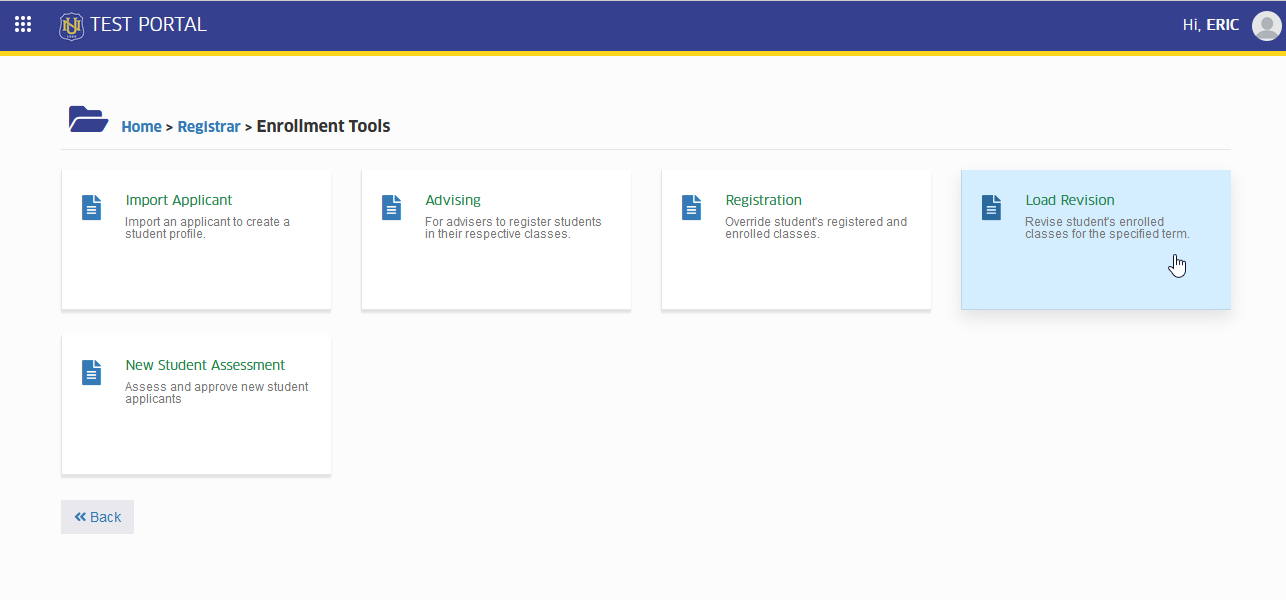The width and height of the screenshot is (1286, 600).
Task: Open the New Student Assessment title link
Action: [x=205, y=365]
